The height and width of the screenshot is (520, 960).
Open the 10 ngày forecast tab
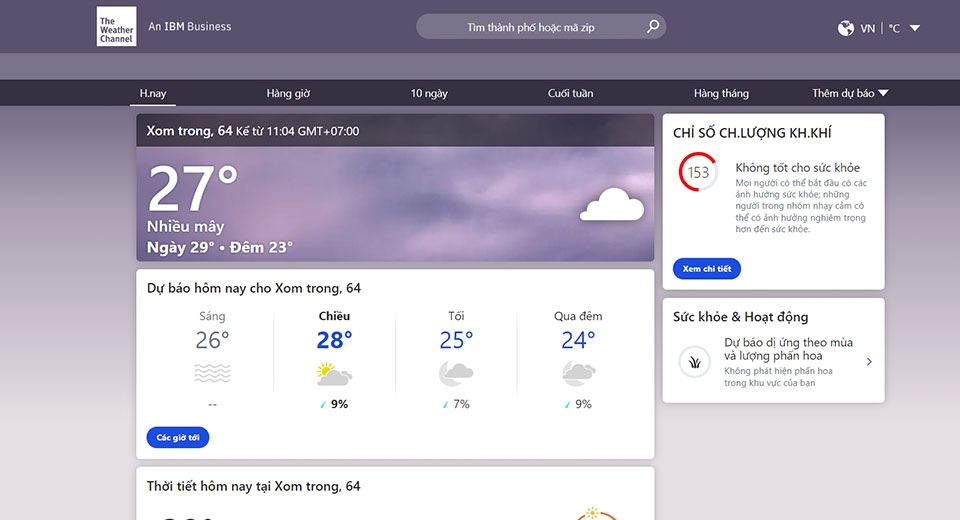click(x=429, y=93)
